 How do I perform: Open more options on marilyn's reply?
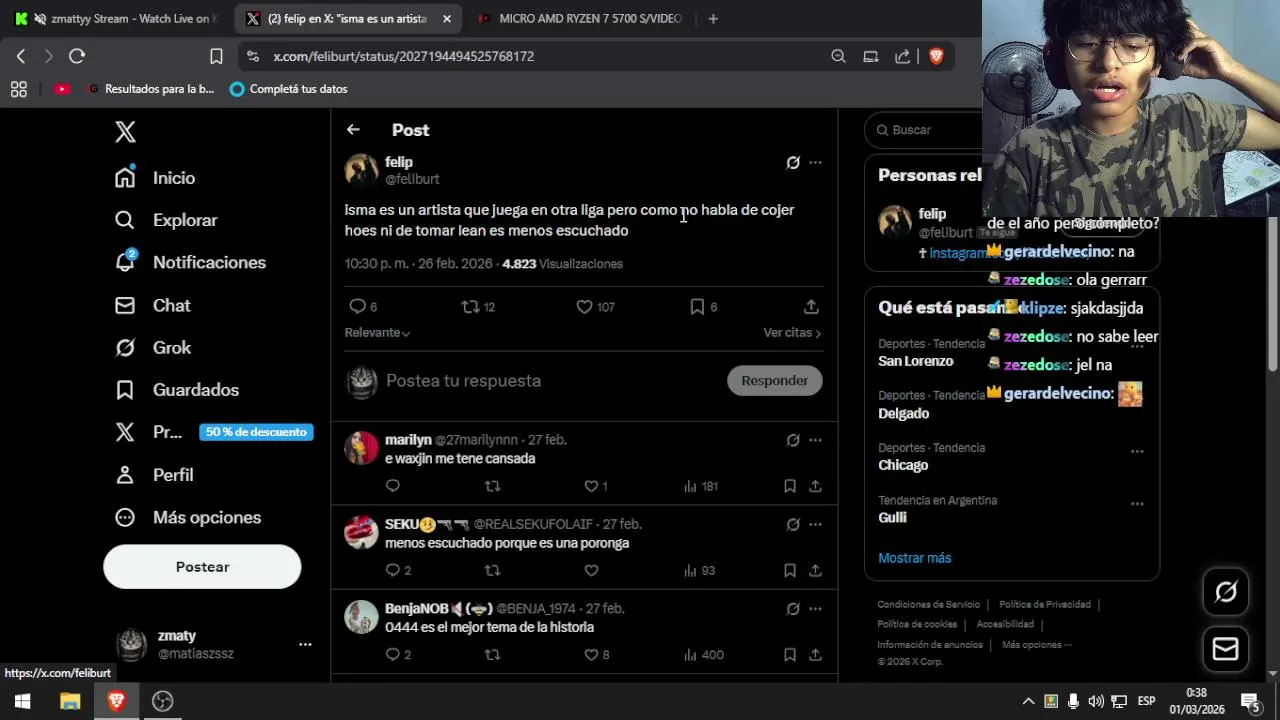point(815,440)
